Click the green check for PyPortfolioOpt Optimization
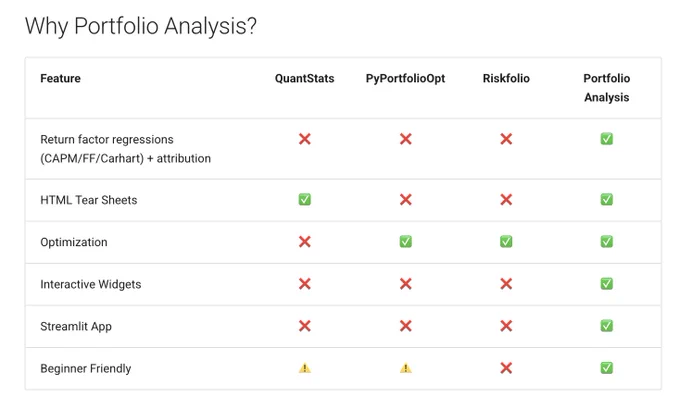This screenshot has width=680, height=410. pos(405,241)
